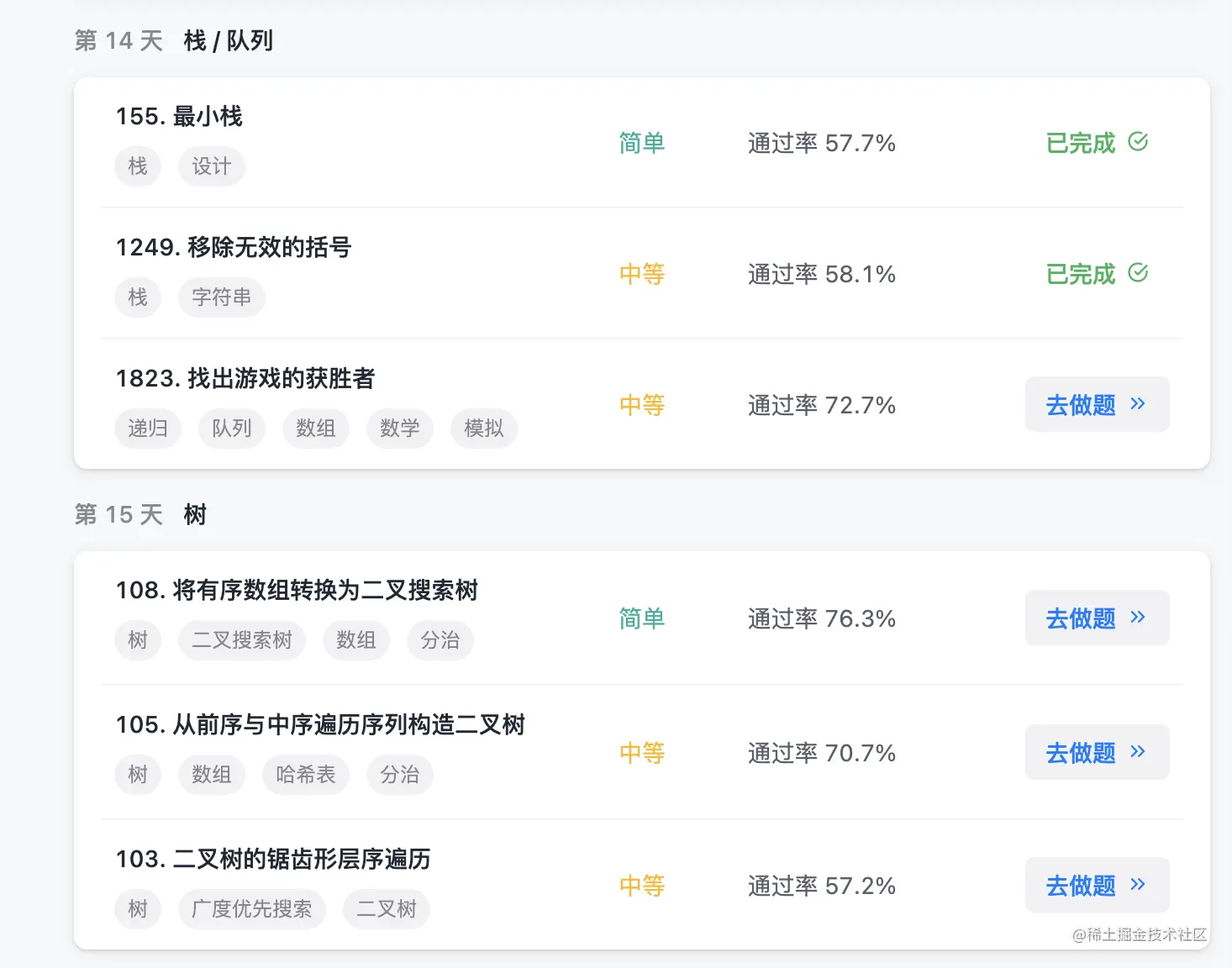Select the 广度优先搜索 tag under problem 103
1232x968 pixels.
tap(251, 909)
